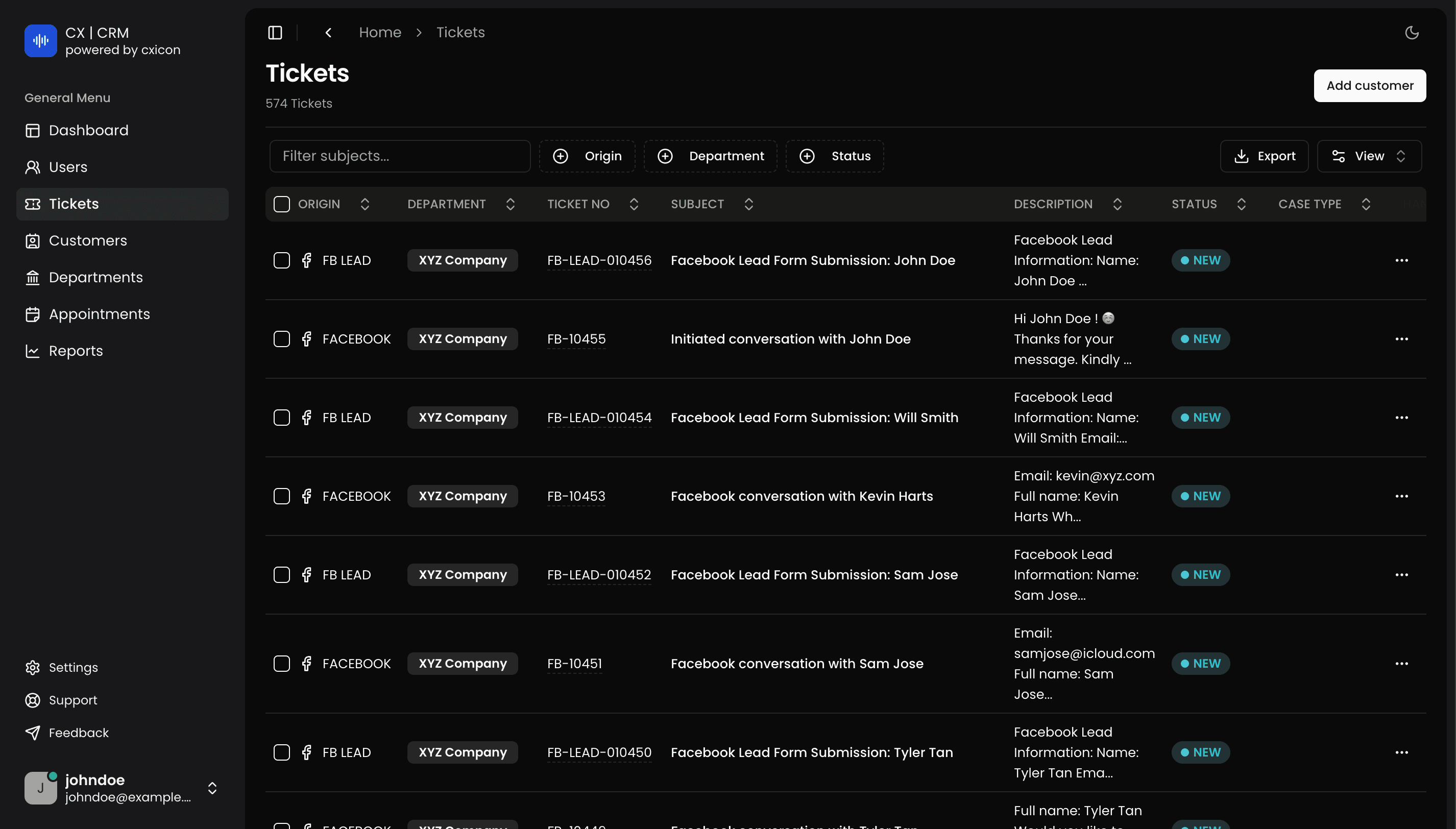Screen dimensions: 1456x829
Task: Add an Origin filter
Action: 587,156
